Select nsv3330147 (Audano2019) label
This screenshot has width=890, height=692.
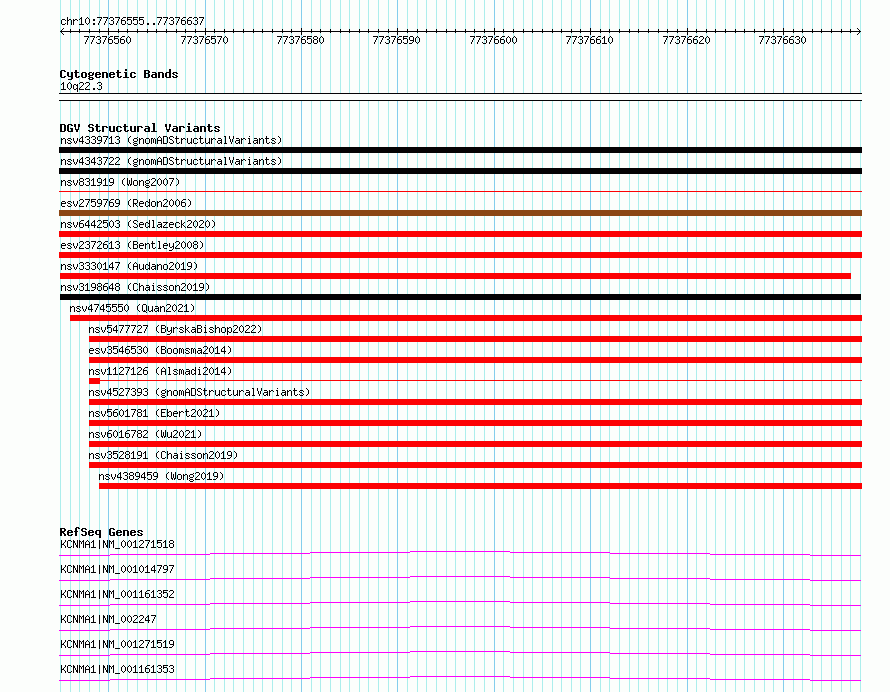(129, 266)
